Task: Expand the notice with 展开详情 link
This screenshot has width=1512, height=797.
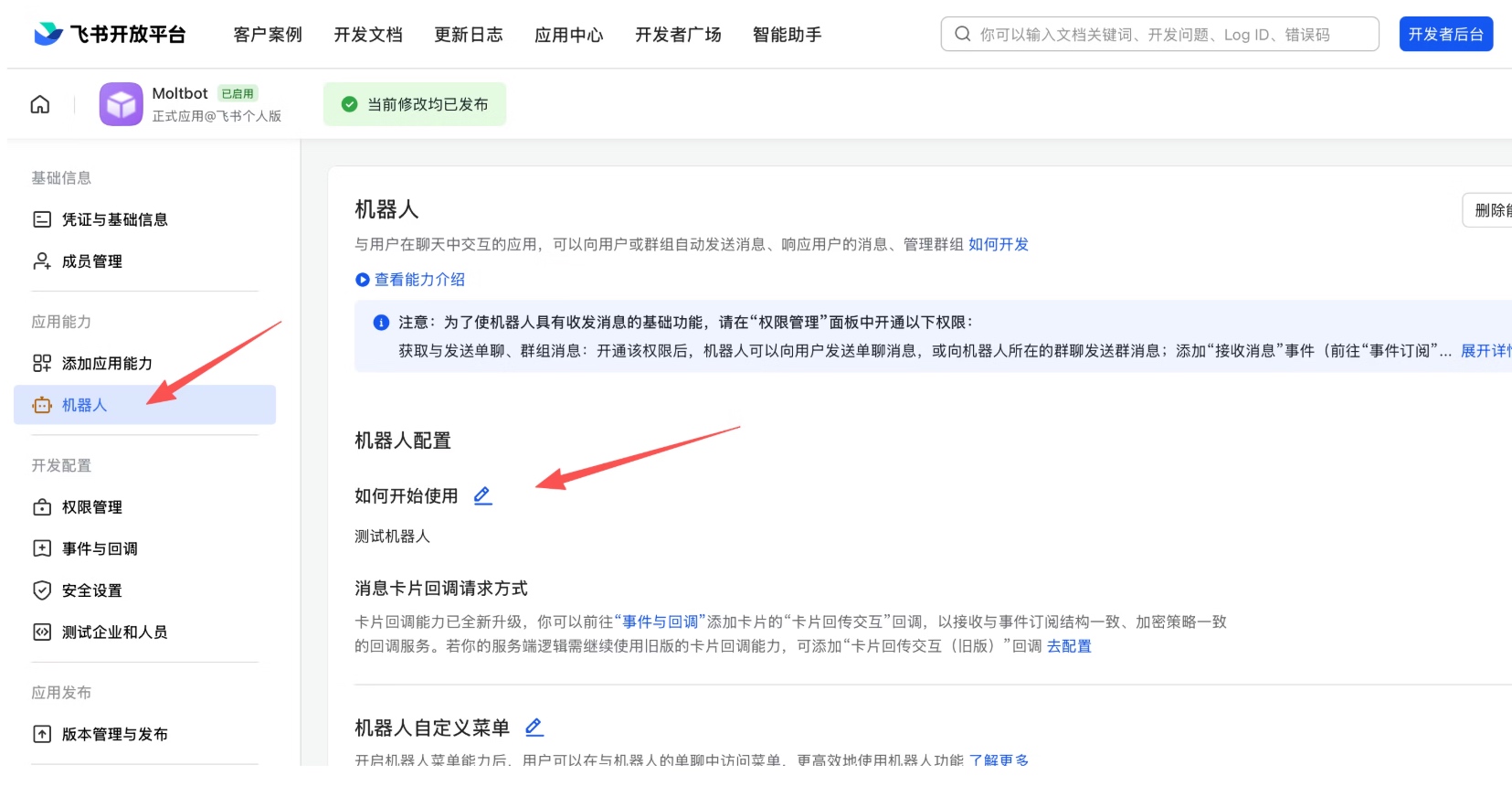Action: point(1485,351)
